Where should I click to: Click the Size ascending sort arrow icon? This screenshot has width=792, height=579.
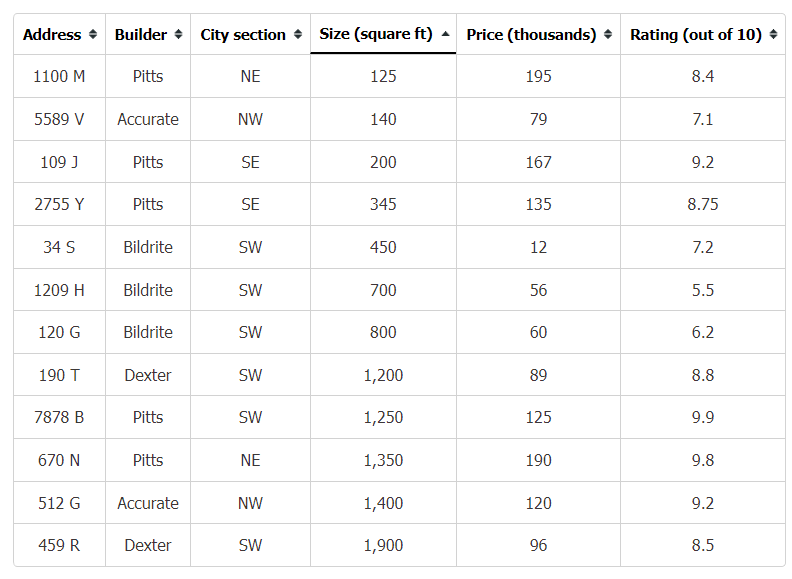445,34
